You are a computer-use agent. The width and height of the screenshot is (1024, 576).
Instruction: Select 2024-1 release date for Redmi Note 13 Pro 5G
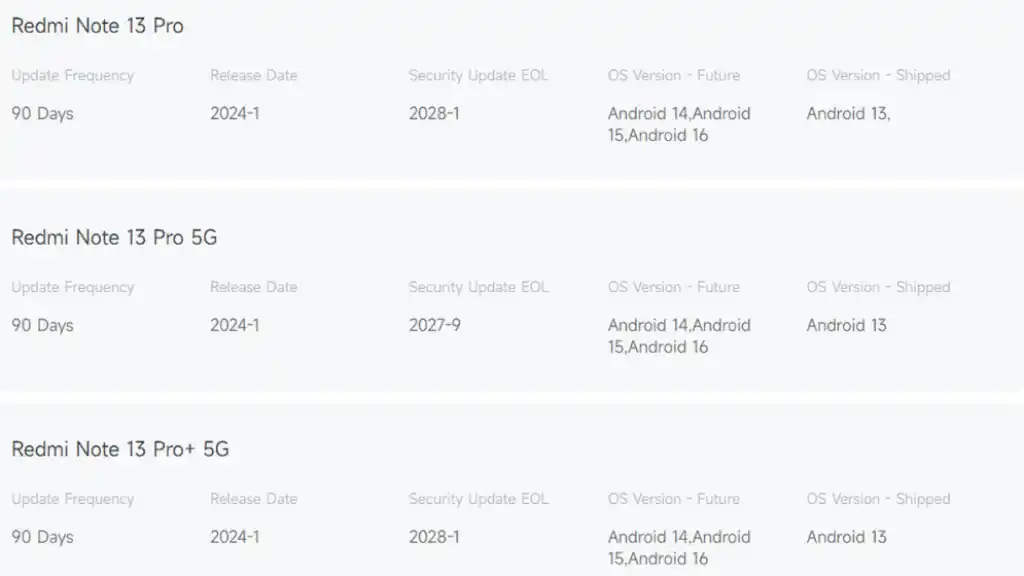pos(234,325)
